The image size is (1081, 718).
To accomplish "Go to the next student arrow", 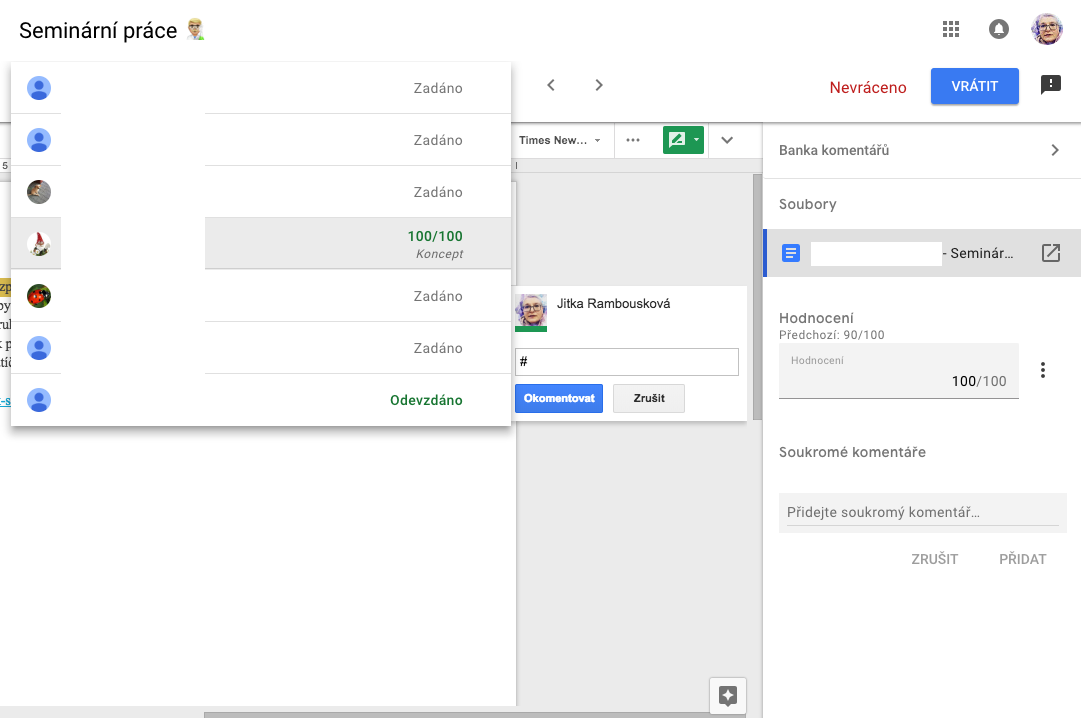I will pyautogui.click(x=598, y=85).
